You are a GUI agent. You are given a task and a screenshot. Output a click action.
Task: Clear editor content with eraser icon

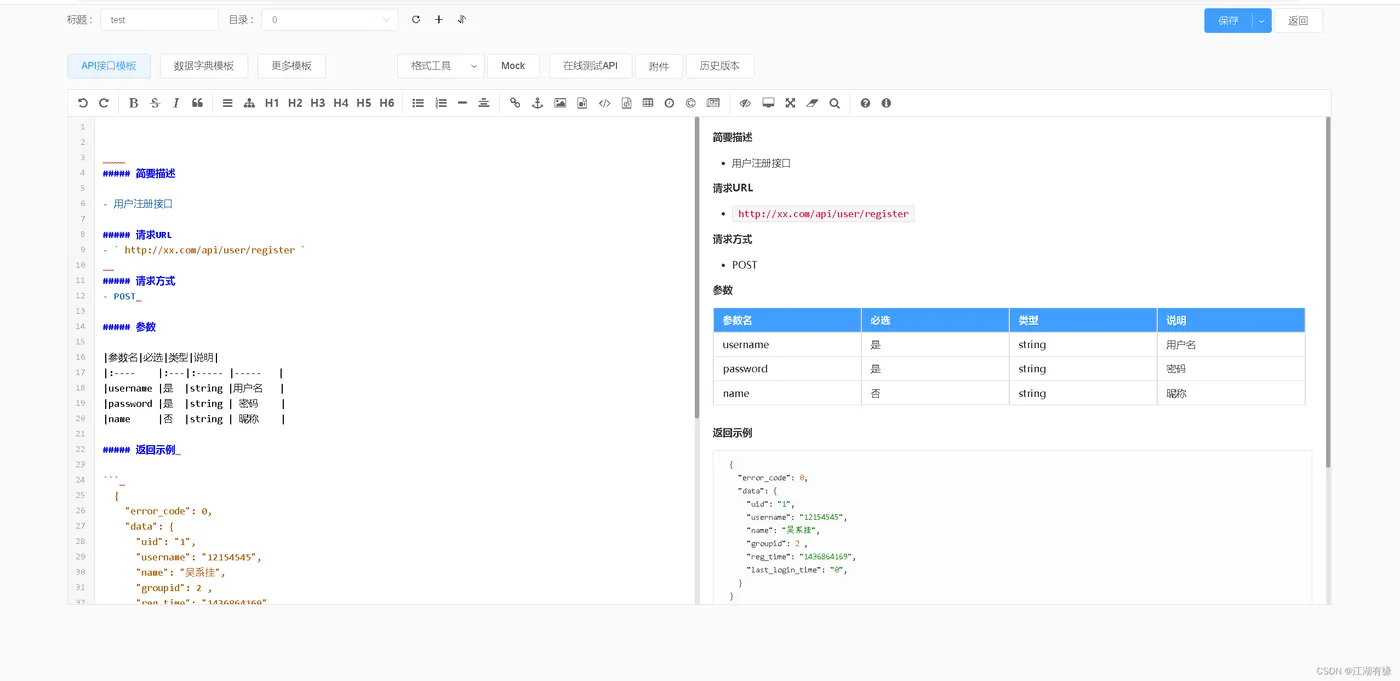pyautogui.click(x=812, y=103)
